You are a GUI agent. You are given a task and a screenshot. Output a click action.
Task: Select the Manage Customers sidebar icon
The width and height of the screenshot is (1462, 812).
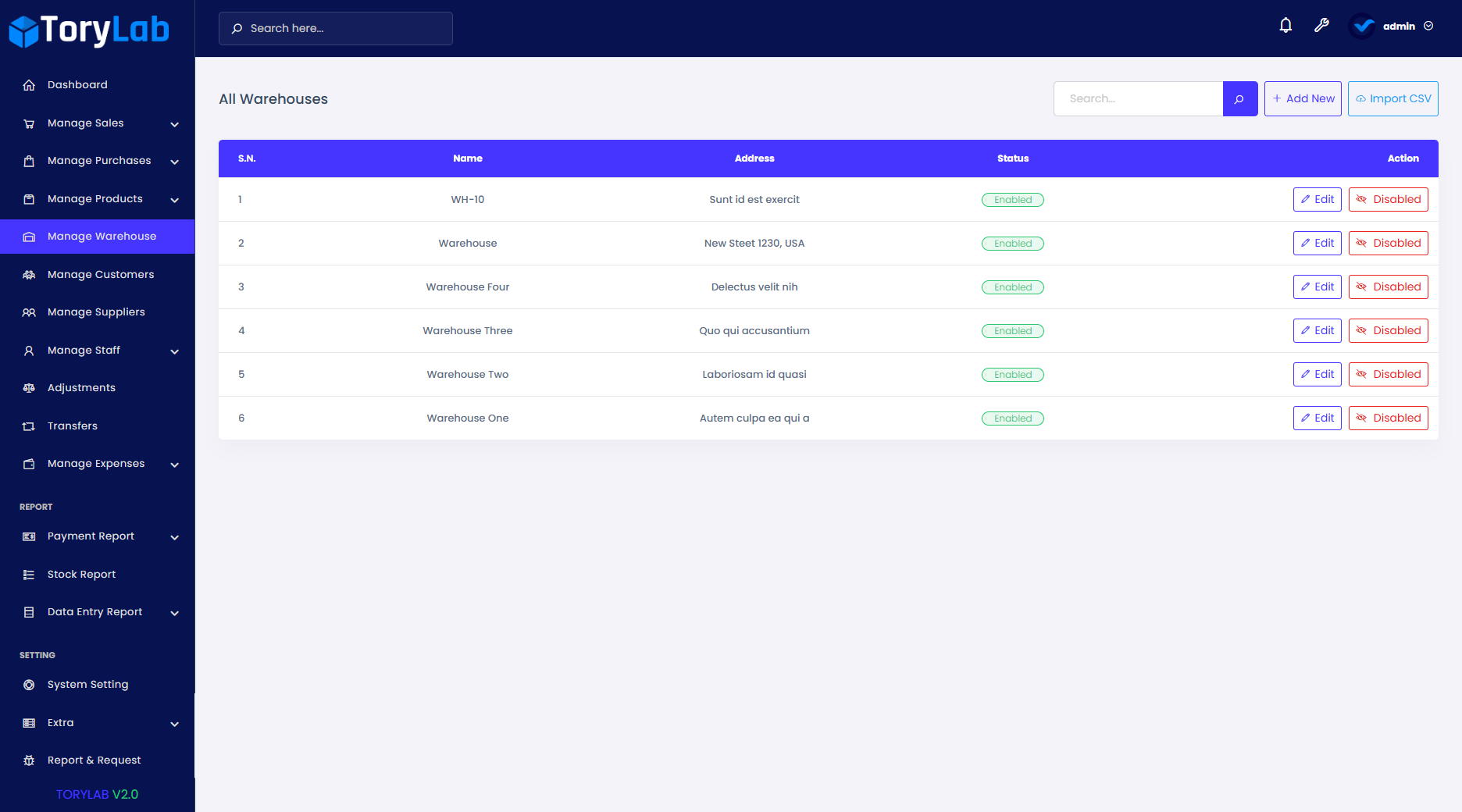click(29, 274)
